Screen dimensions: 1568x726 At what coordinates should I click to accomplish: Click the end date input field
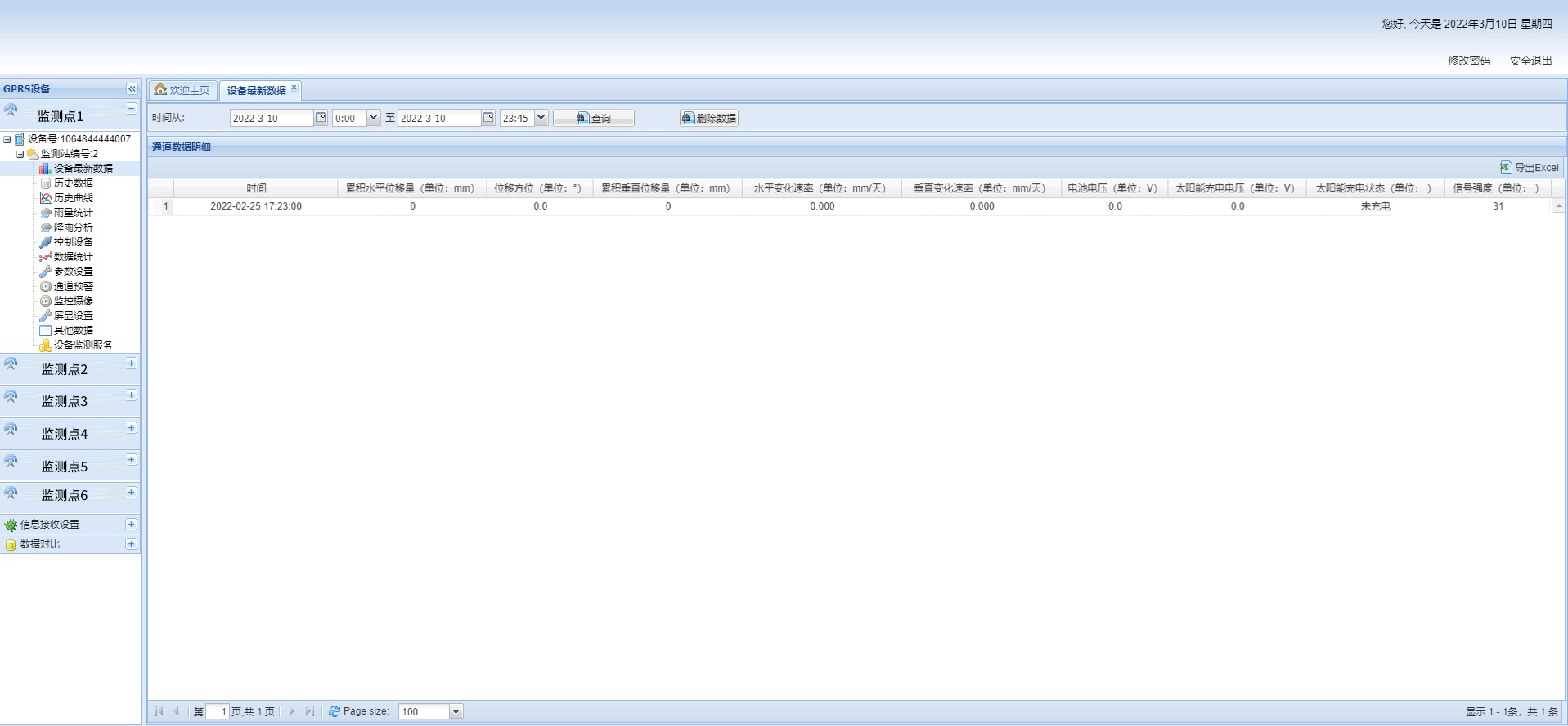pyautogui.click(x=439, y=118)
